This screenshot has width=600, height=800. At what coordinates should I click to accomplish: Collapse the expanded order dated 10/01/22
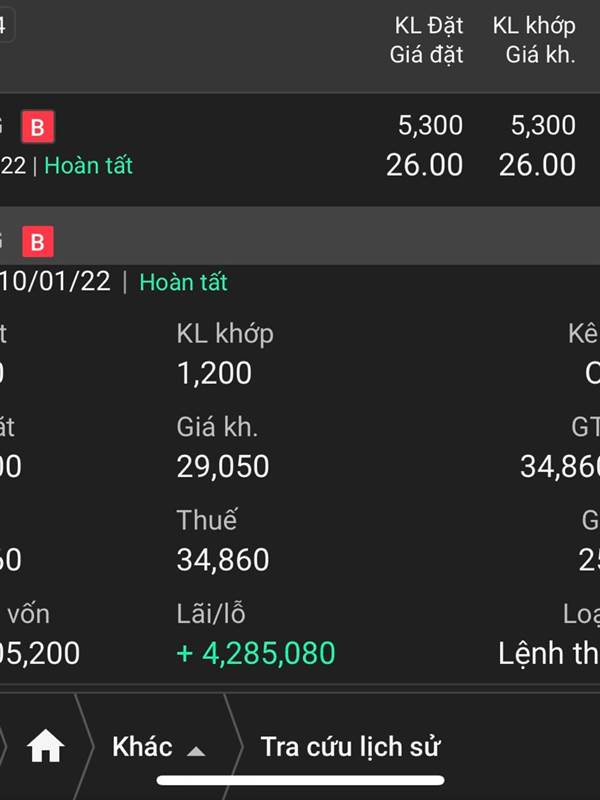[300, 236]
